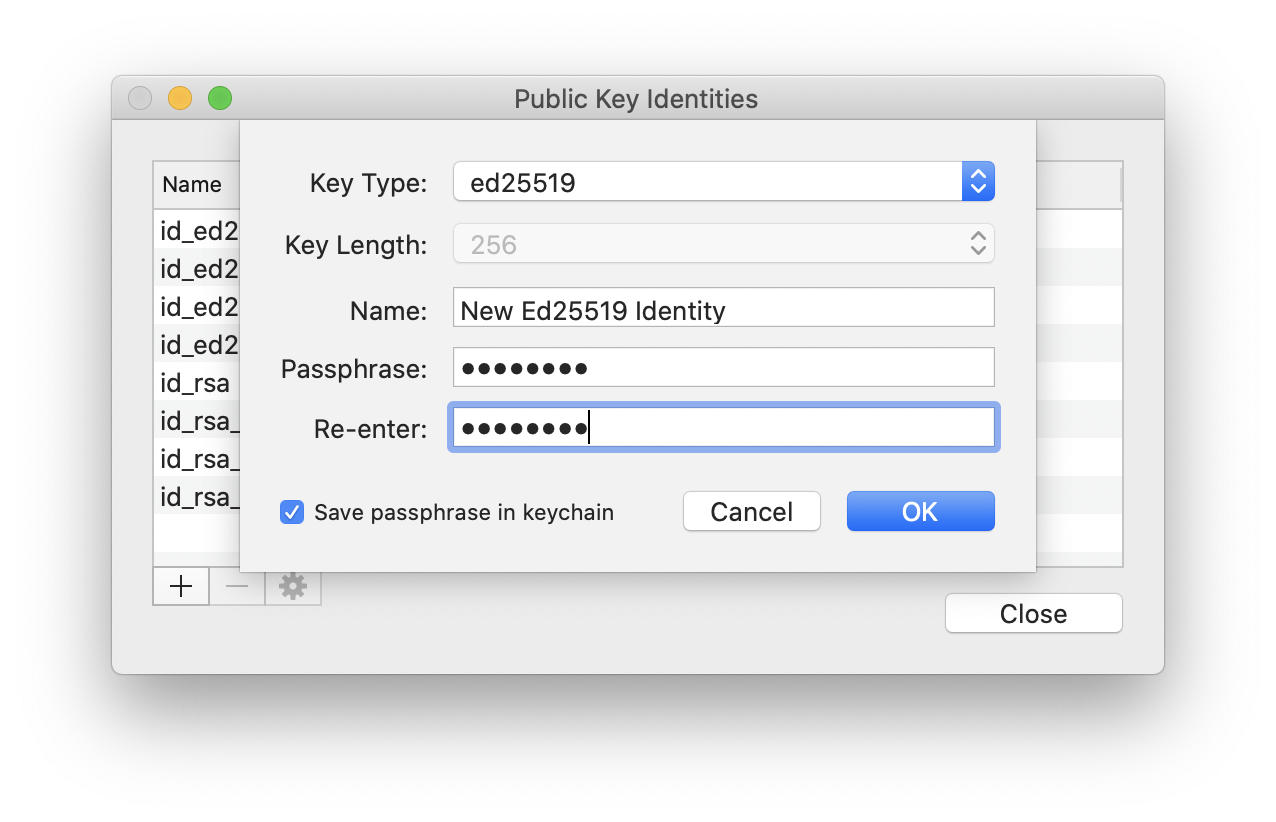This screenshot has width=1276, height=822.
Task: Uncheck Save passphrase in keychain
Action: [292, 513]
